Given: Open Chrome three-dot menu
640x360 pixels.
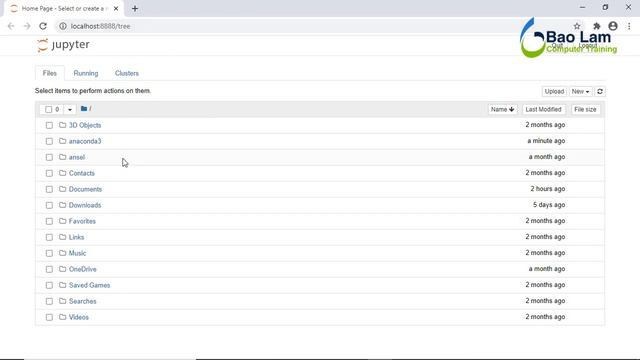Looking at the screenshot, I should coord(629,26).
